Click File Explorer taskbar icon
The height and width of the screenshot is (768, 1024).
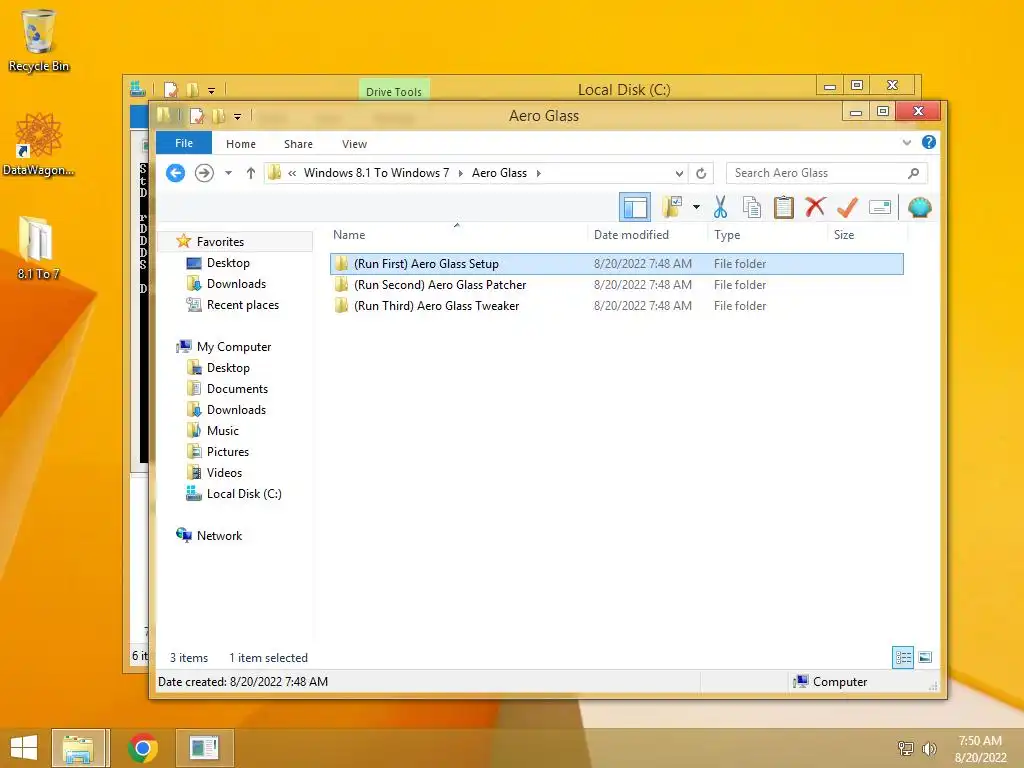click(x=78, y=748)
